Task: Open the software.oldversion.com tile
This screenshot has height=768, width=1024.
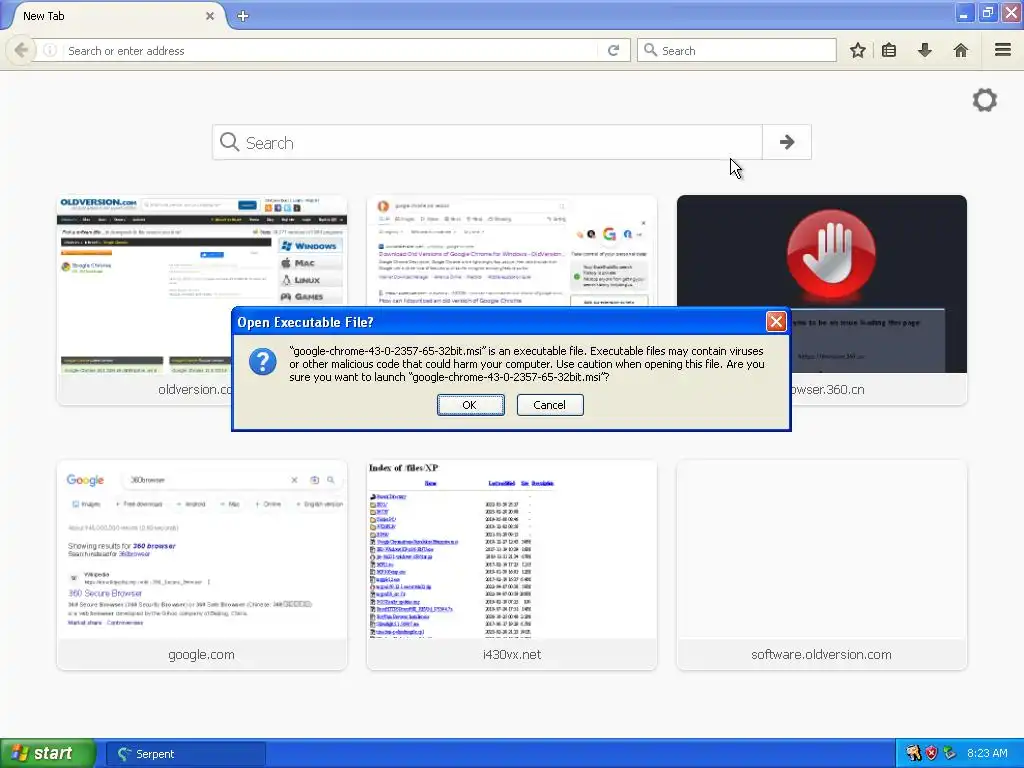Action: (822, 565)
